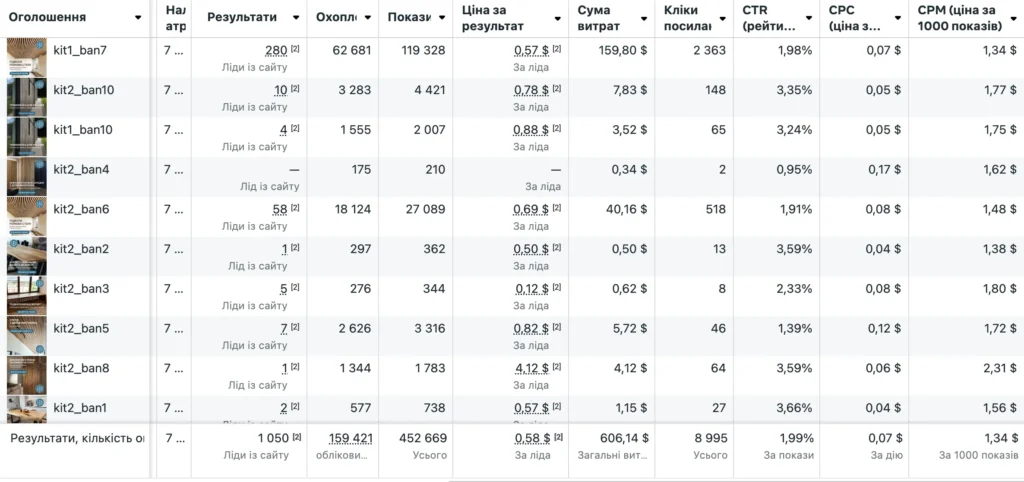Click the footnote marker beside 58 results
Image resolution: width=1024 pixels, height=482 pixels.
coord(295,208)
